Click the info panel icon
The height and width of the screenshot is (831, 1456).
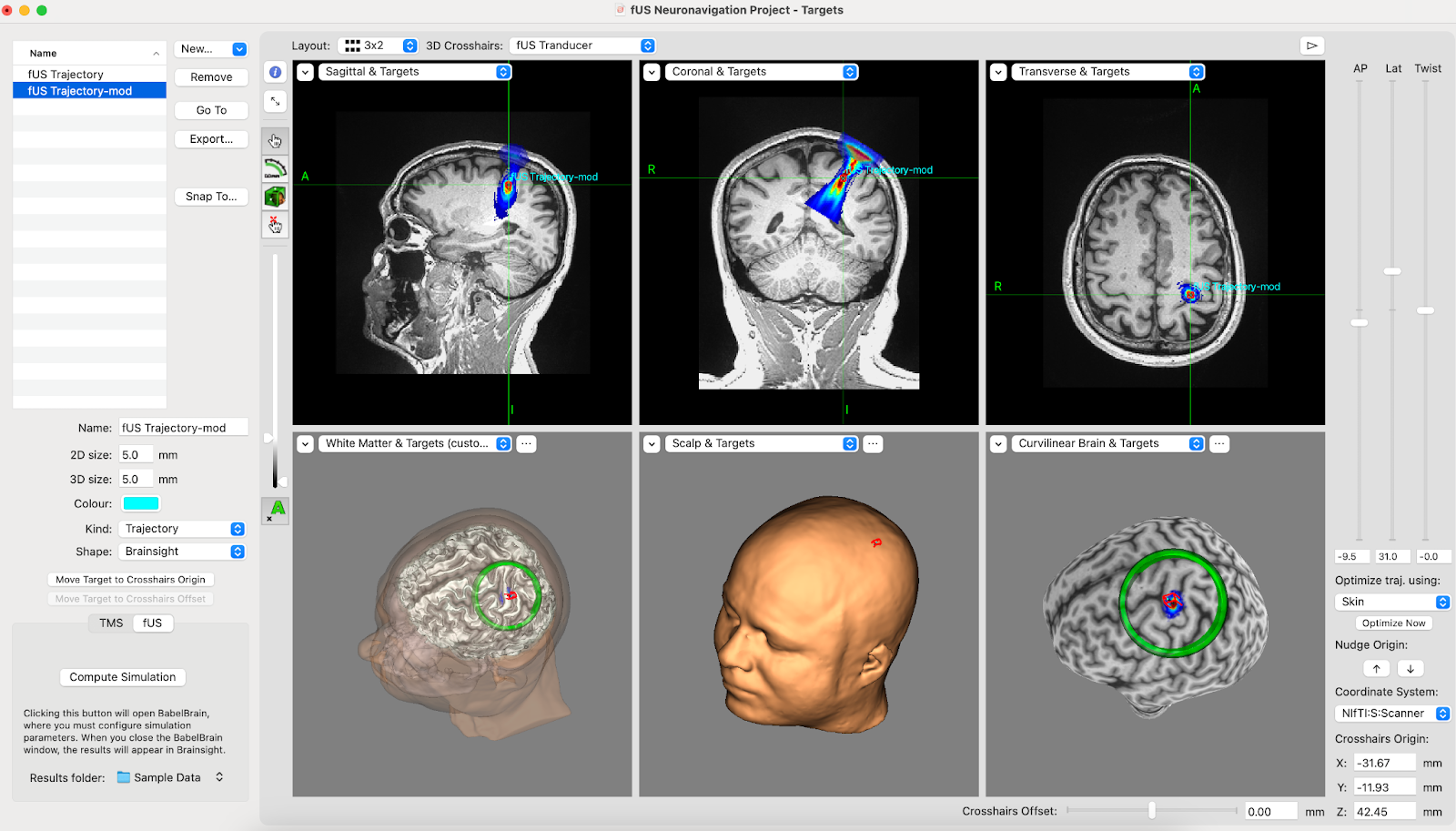(x=275, y=72)
